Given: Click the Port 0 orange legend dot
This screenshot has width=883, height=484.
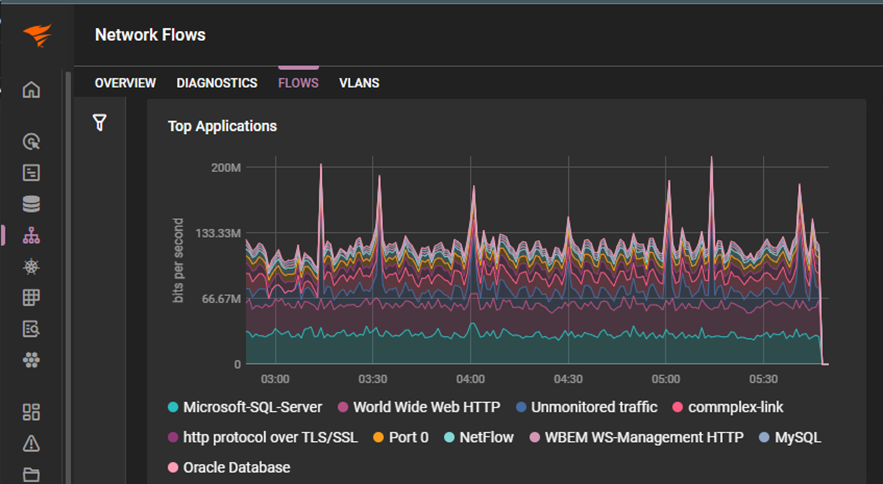Looking at the screenshot, I should (378, 437).
